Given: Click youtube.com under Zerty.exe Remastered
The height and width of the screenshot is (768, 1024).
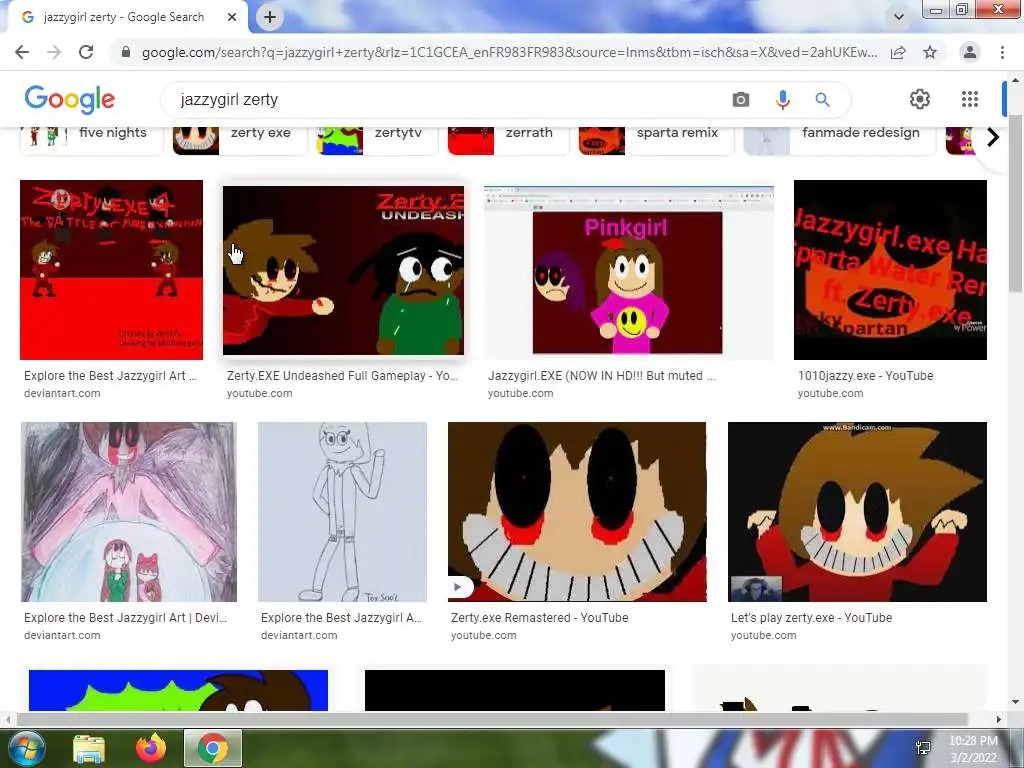Looking at the screenshot, I should click(x=483, y=635).
